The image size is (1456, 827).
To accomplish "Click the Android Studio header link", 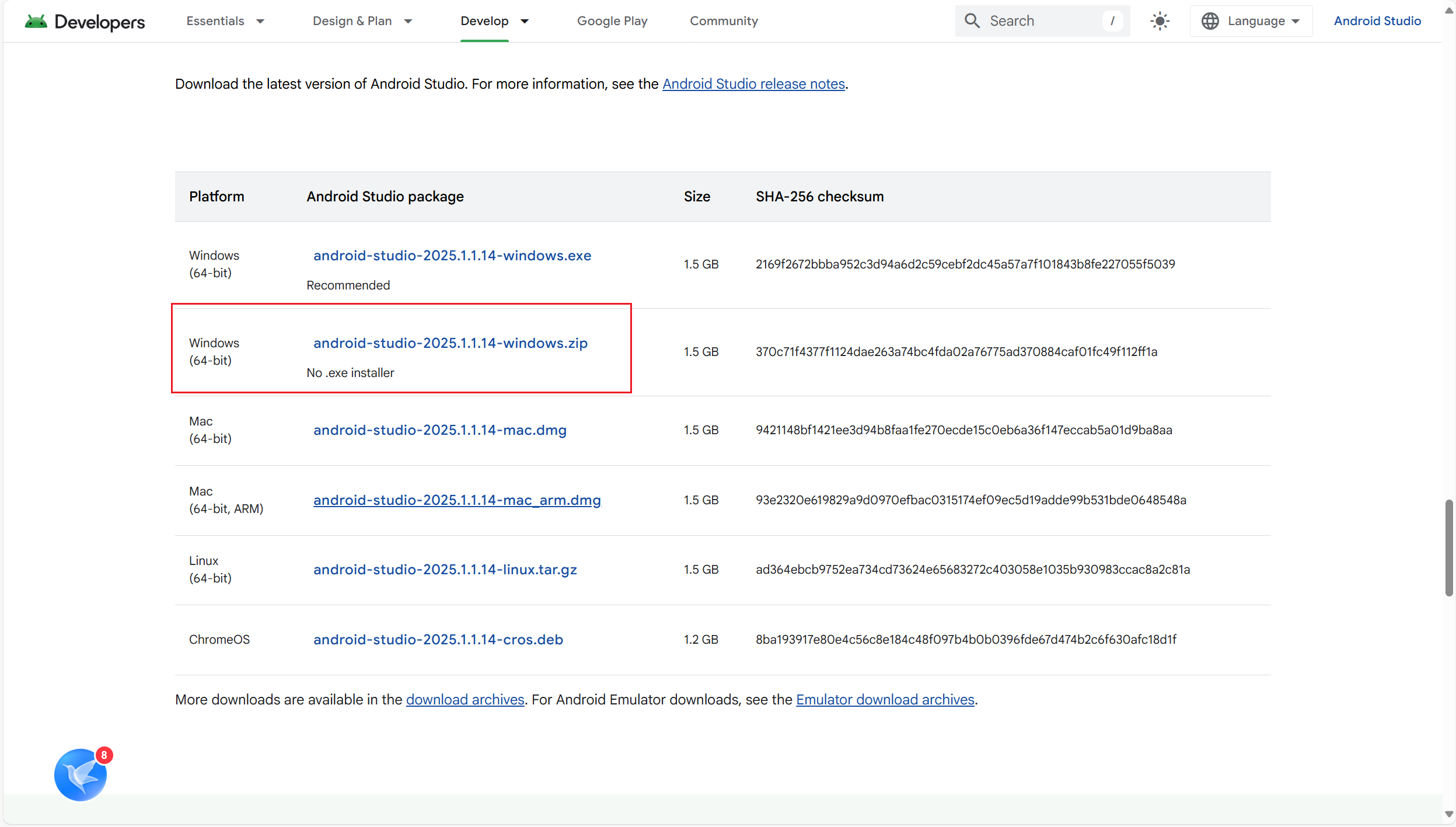I will pos(1377,21).
